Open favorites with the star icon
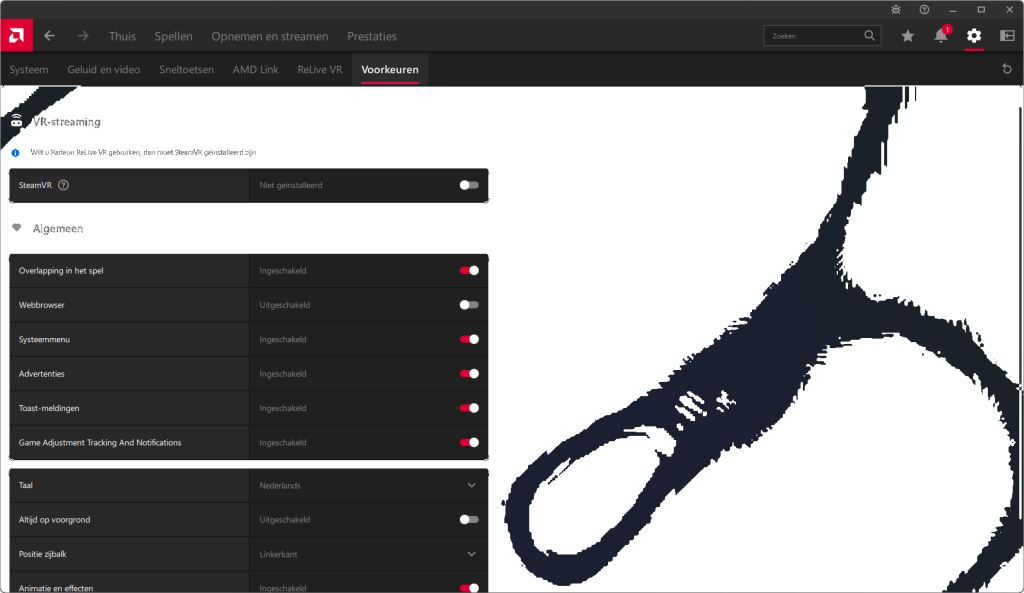1024x593 pixels. coord(907,36)
